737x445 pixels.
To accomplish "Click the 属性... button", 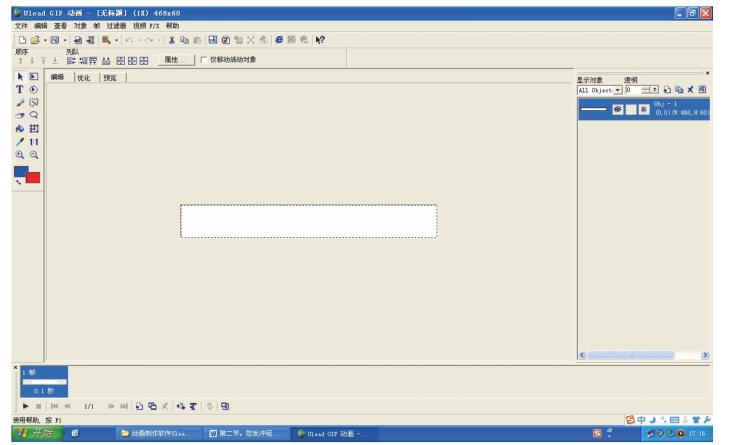I will pos(175,60).
